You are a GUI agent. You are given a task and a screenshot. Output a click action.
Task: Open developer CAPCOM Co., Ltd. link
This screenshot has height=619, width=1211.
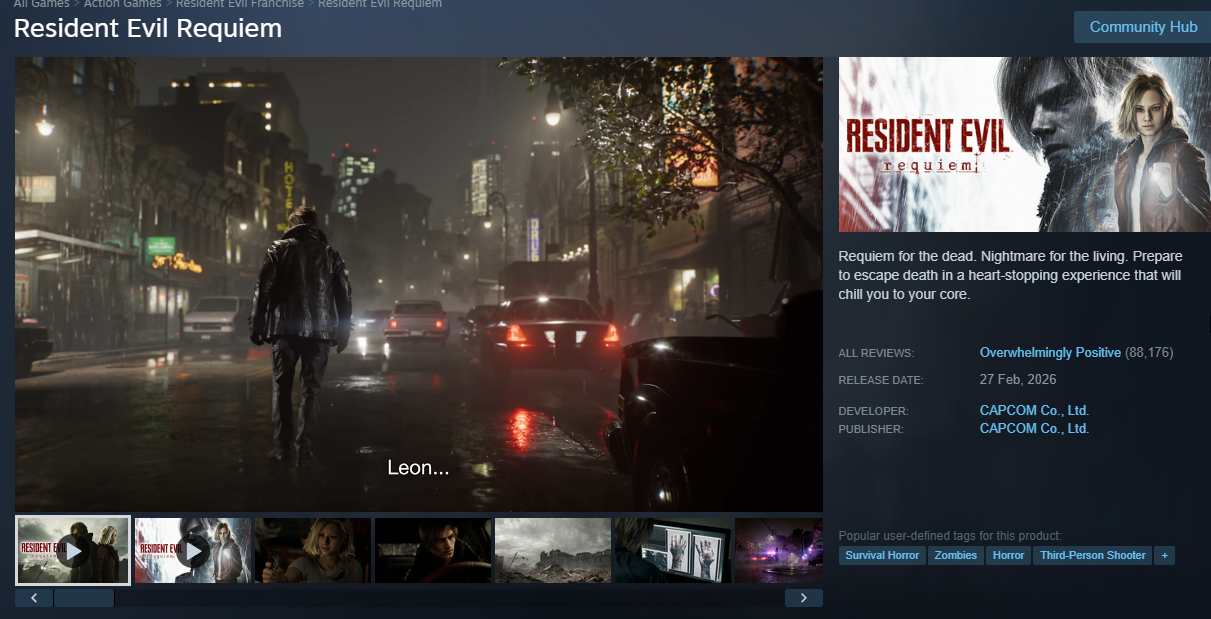(x=1034, y=411)
